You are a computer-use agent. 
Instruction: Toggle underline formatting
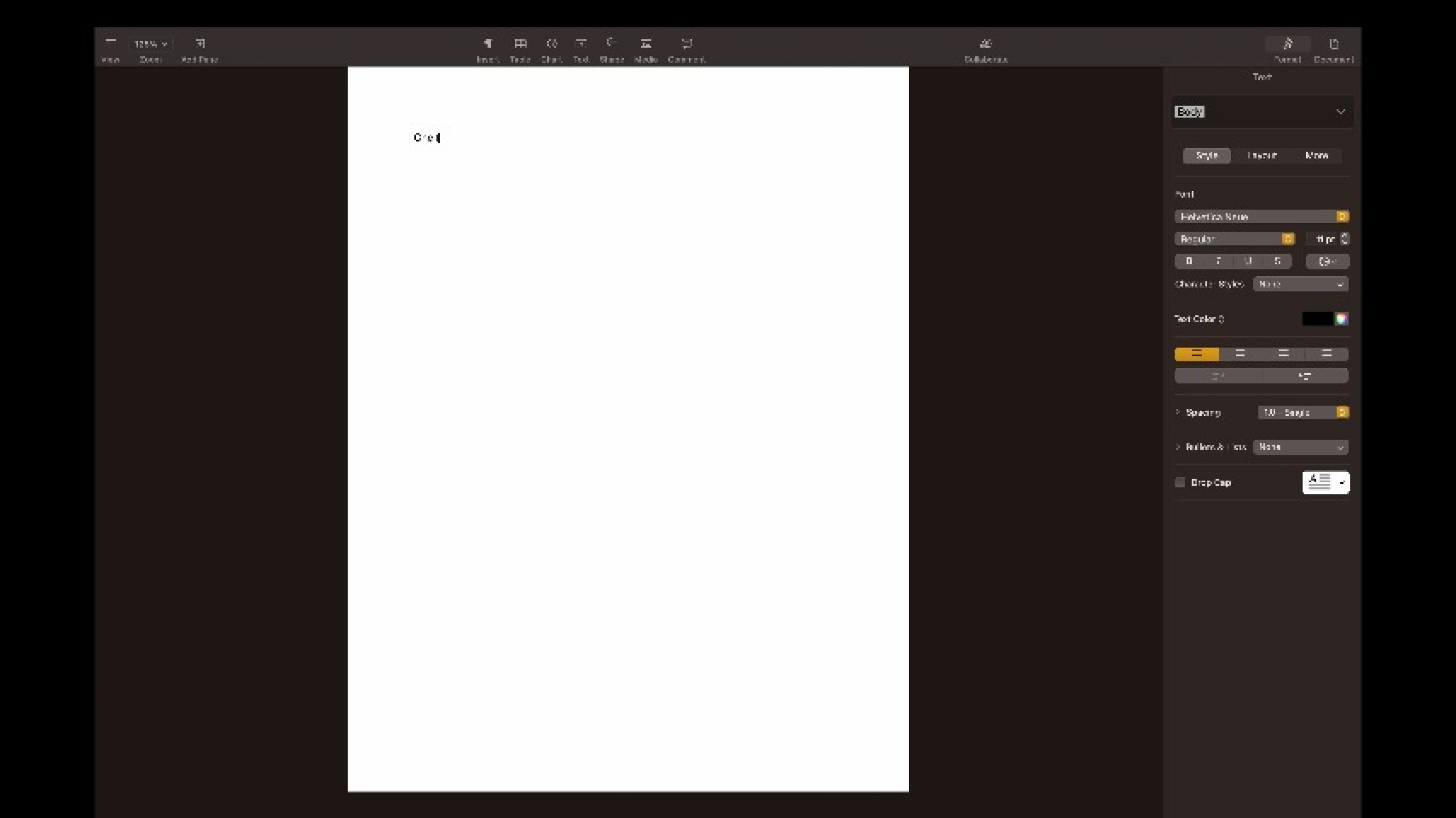pos(1248,261)
